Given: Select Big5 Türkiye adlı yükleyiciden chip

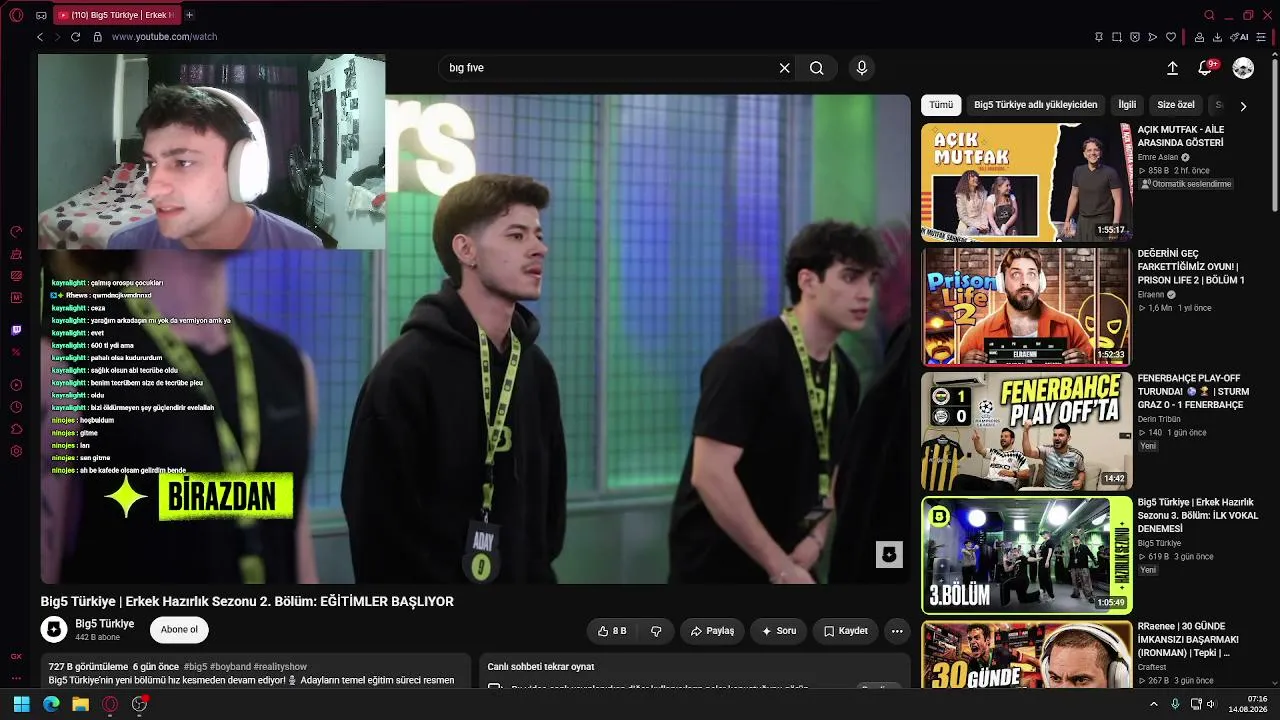Looking at the screenshot, I should (1035, 105).
